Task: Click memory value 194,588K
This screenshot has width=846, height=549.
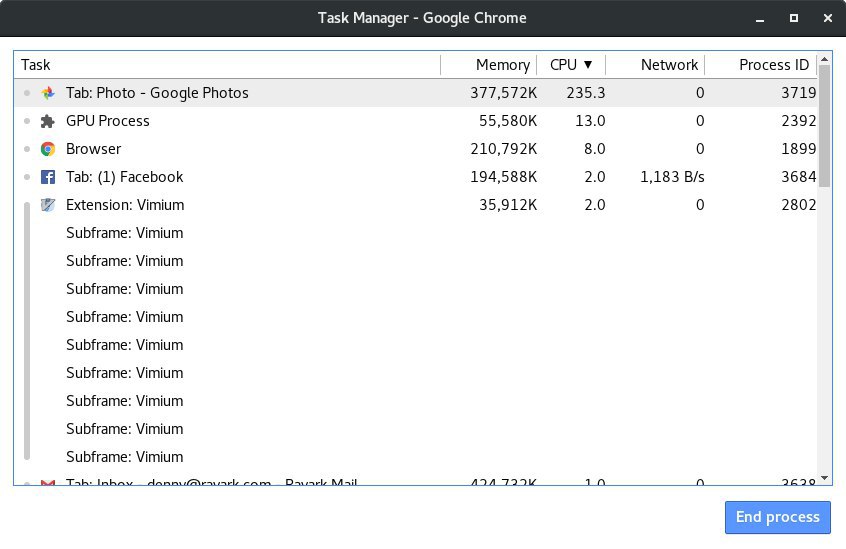Action: point(503,177)
